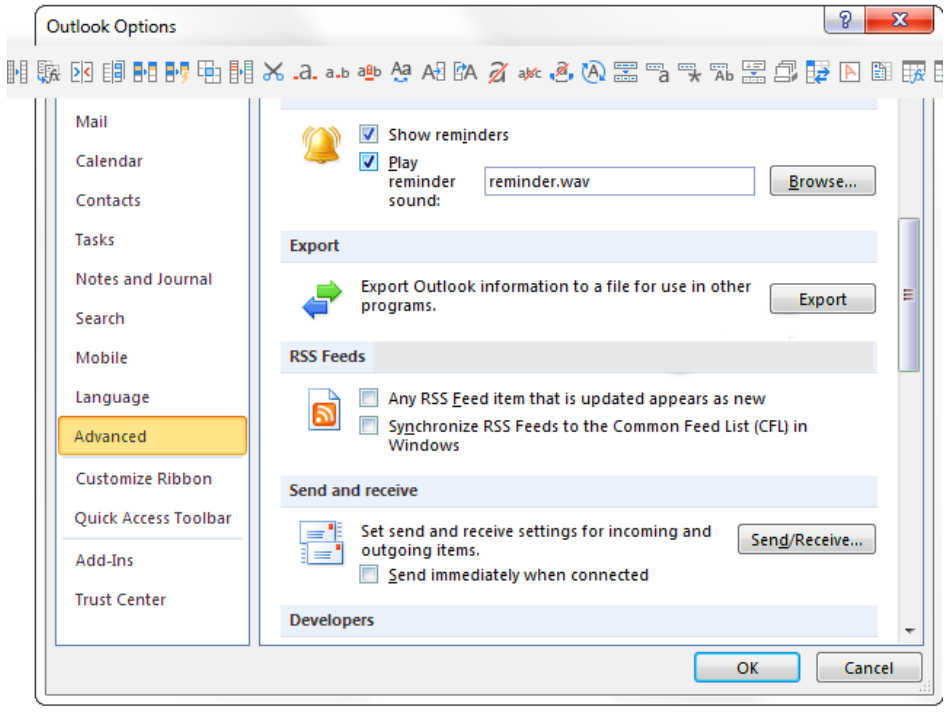Image resolution: width=948 pixels, height=712 pixels.
Task: Uncheck the Show reminders checkbox
Action: pyautogui.click(x=369, y=134)
